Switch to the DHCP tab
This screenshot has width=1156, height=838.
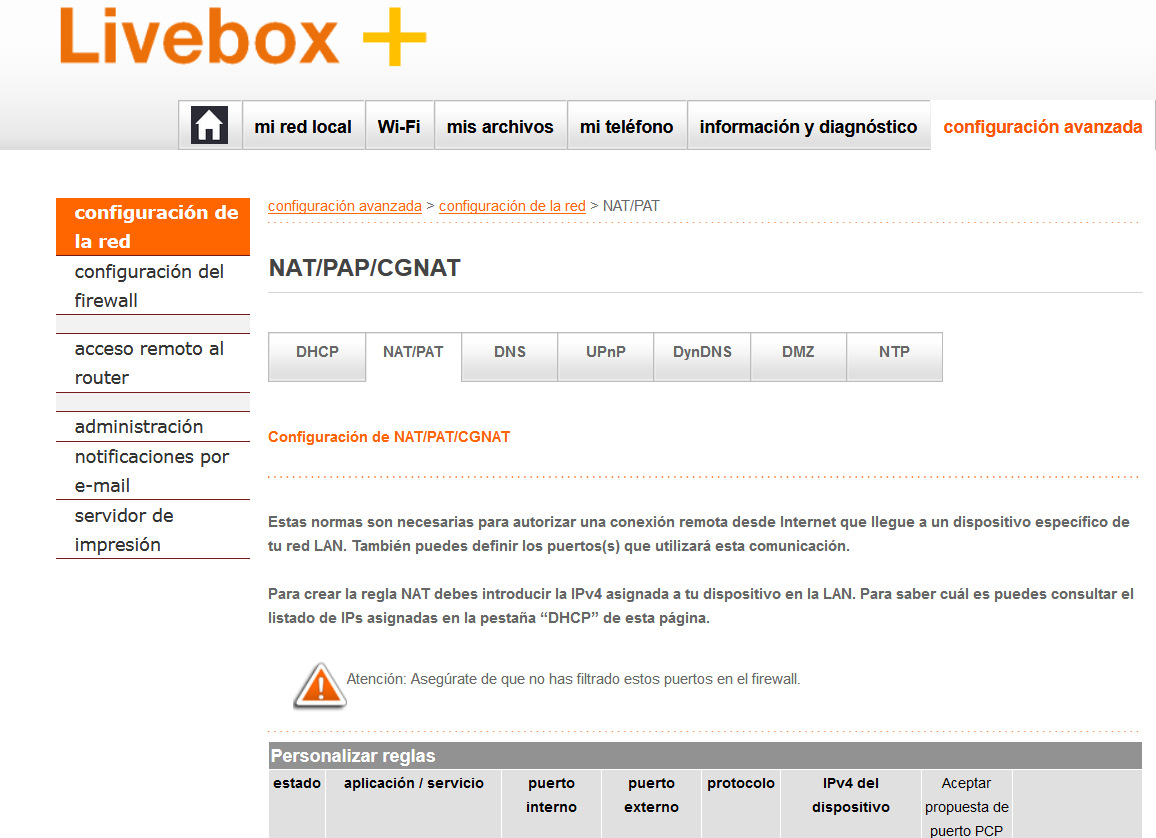317,356
